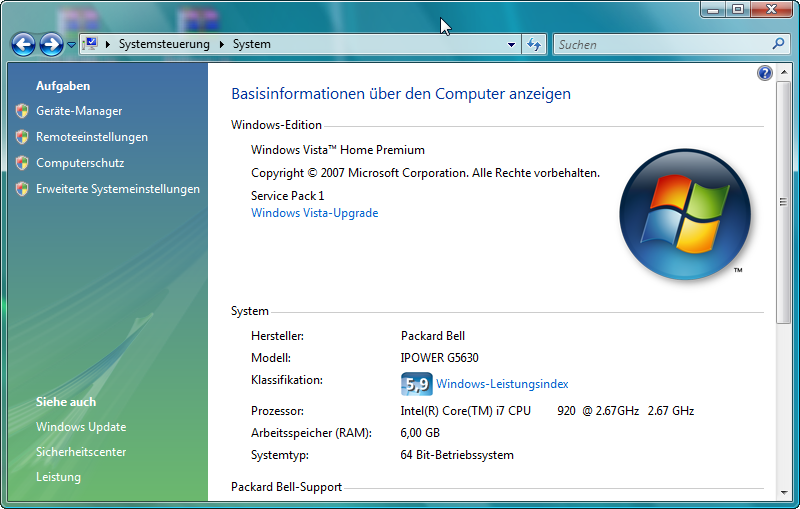Click into the Suchen search field
The width and height of the screenshot is (800, 509).
pos(660,44)
